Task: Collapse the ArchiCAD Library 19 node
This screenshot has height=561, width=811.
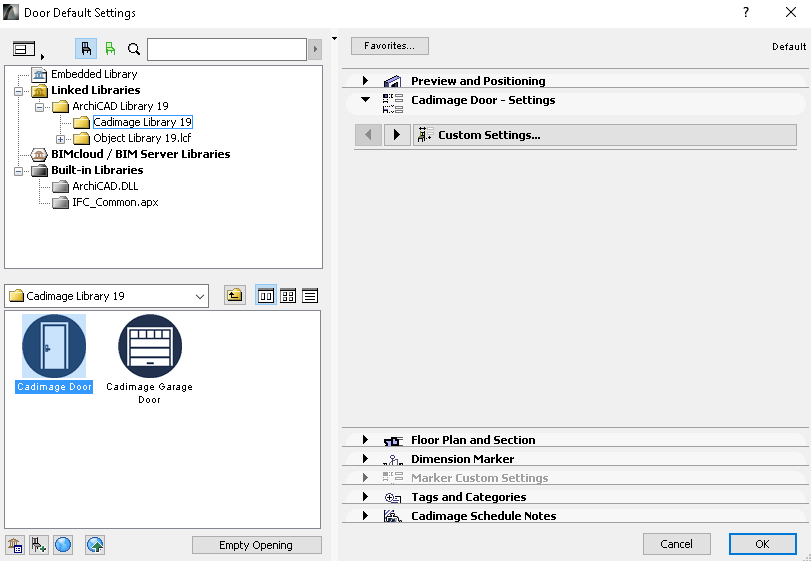Action: coord(39,107)
